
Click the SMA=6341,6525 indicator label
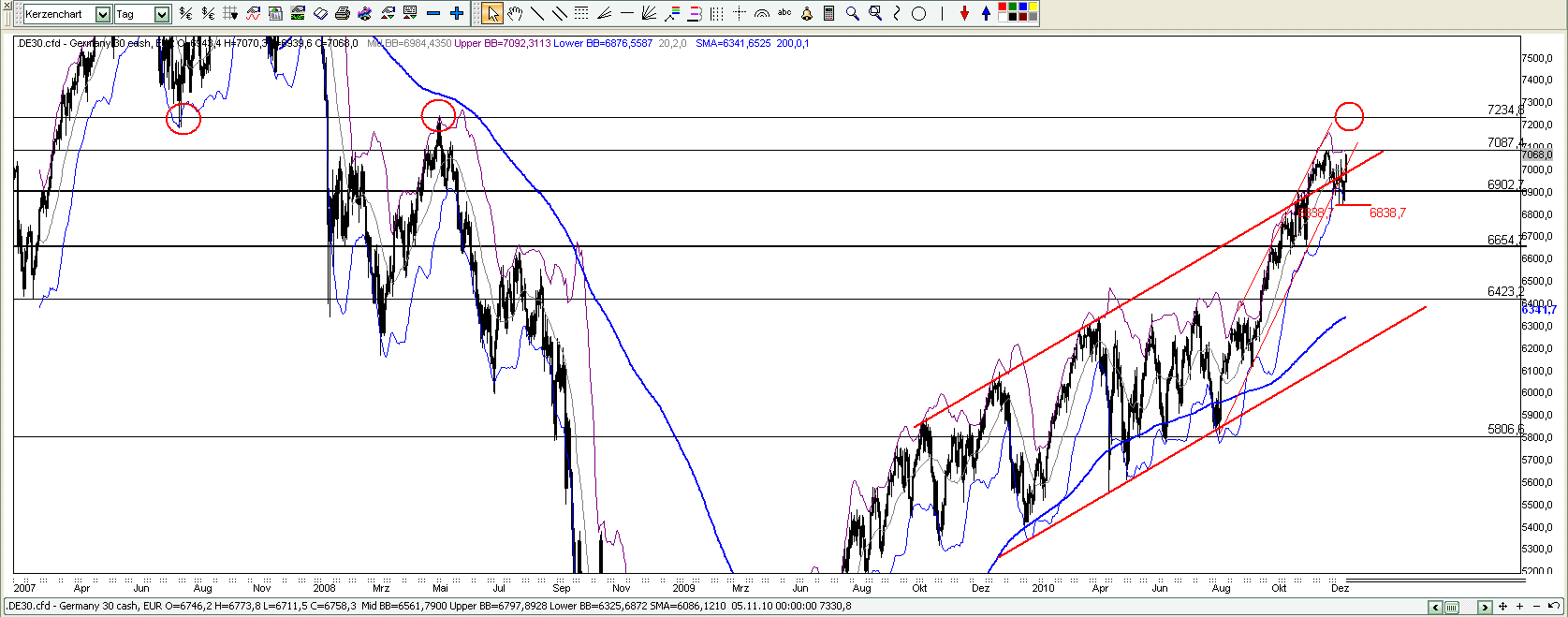733,43
